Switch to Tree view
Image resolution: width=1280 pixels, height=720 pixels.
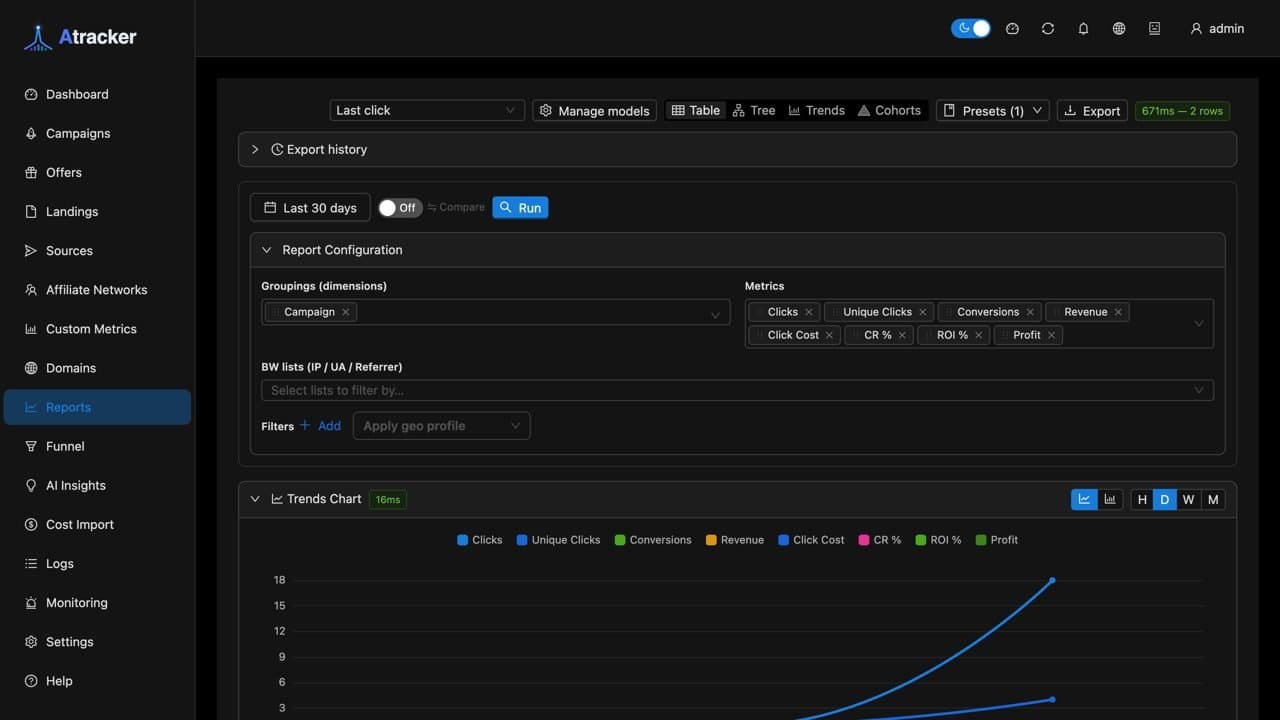(754, 110)
